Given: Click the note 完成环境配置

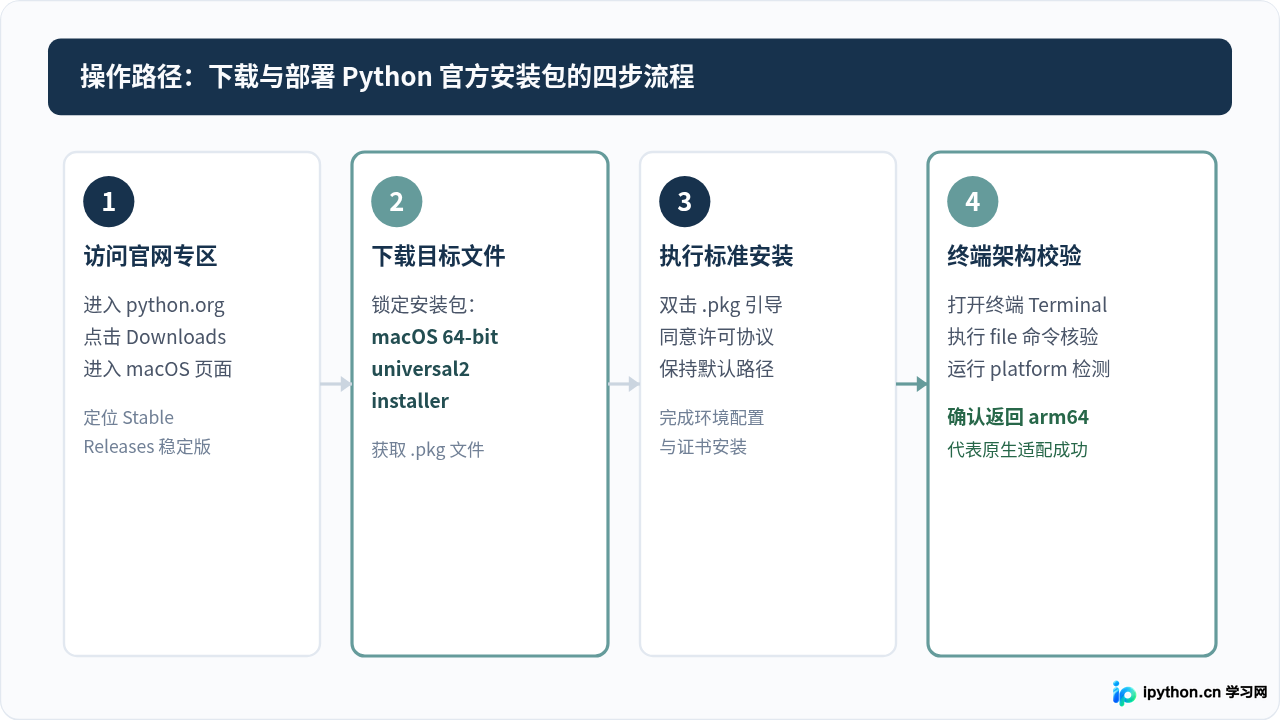Looking at the screenshot, I should 712,418.
